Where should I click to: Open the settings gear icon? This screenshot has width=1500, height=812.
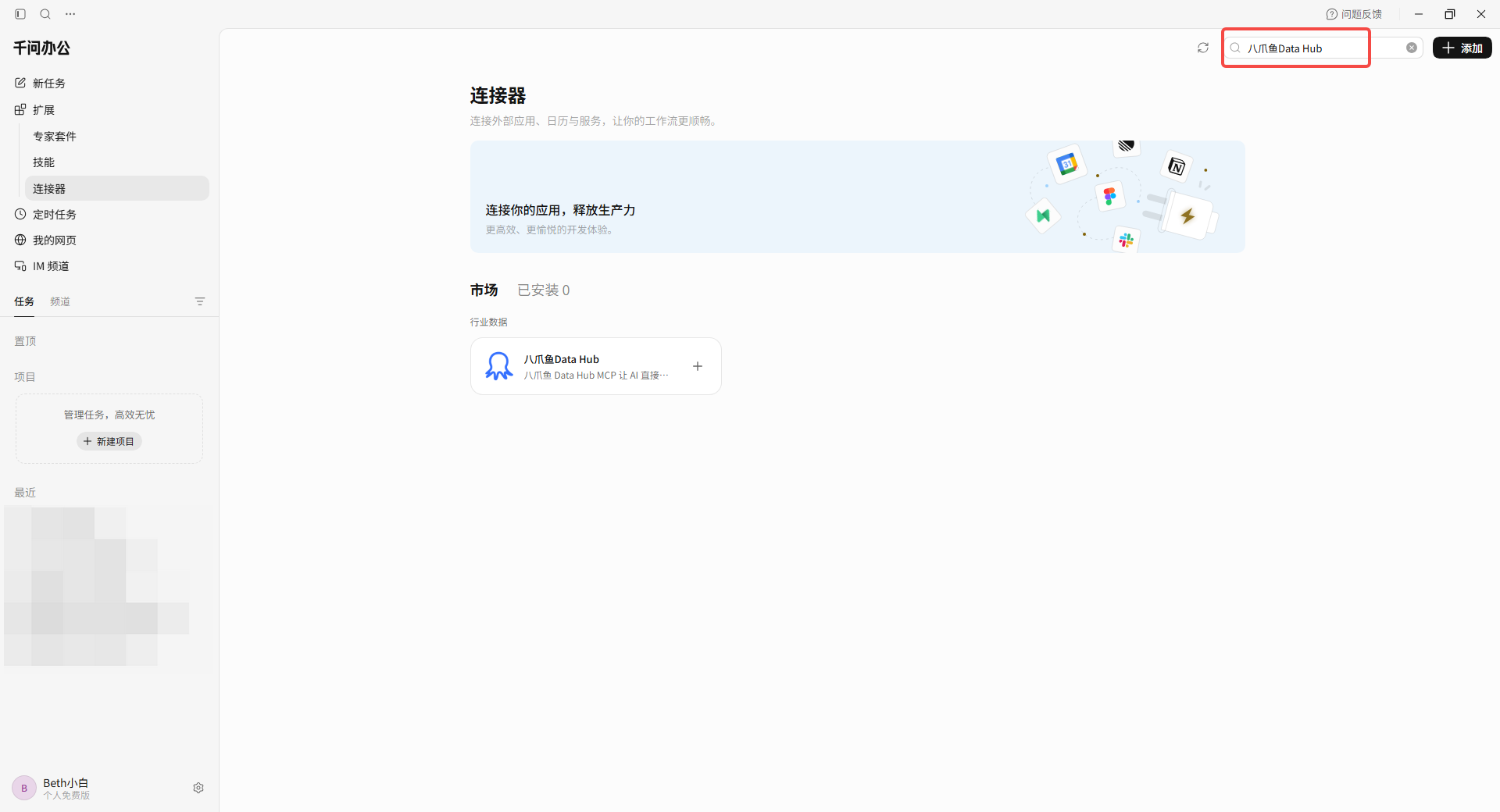(198, 788)
